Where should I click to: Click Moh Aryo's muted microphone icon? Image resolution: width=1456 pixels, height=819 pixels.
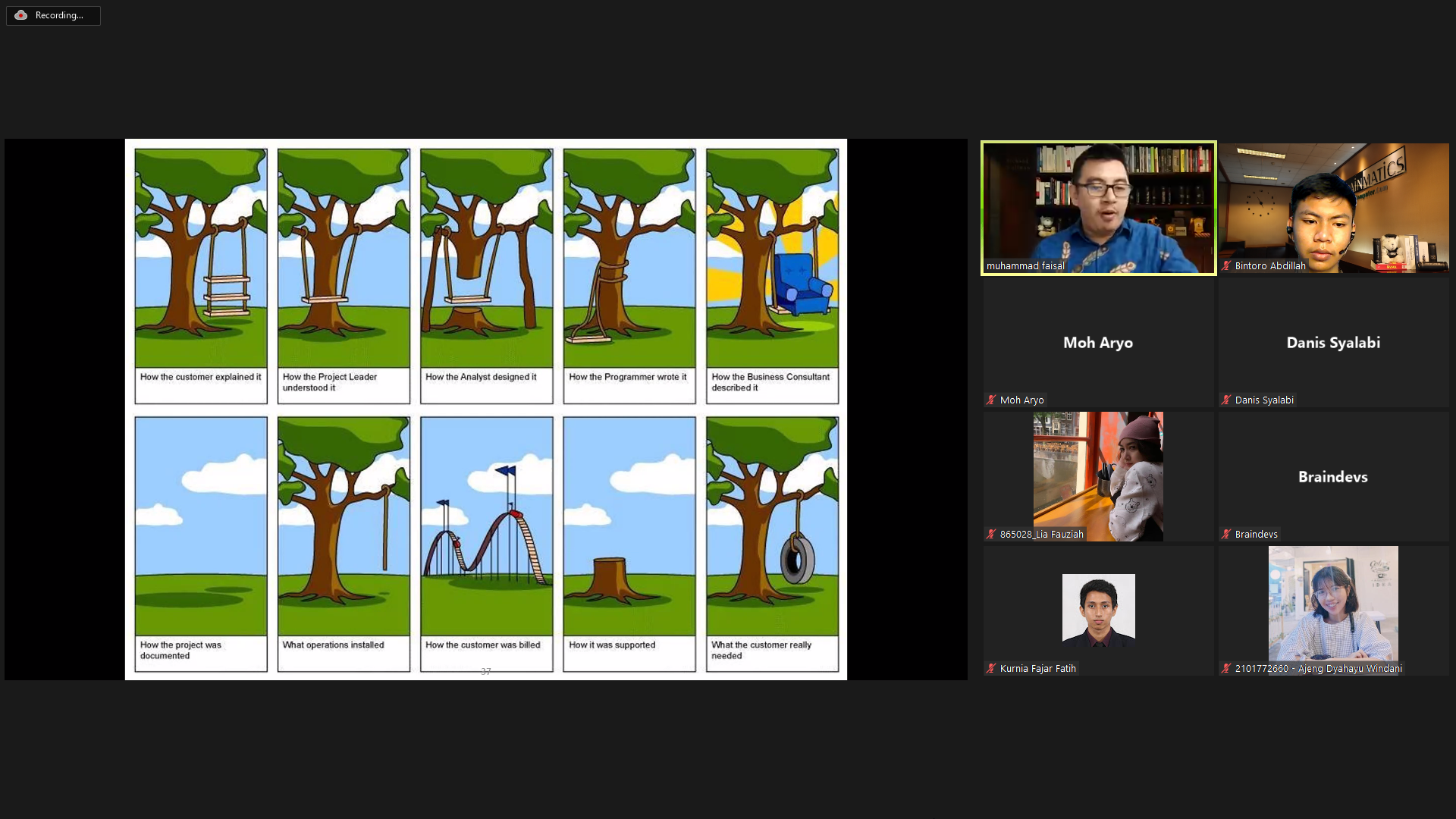pyautogui.click(x=991, y=400)
